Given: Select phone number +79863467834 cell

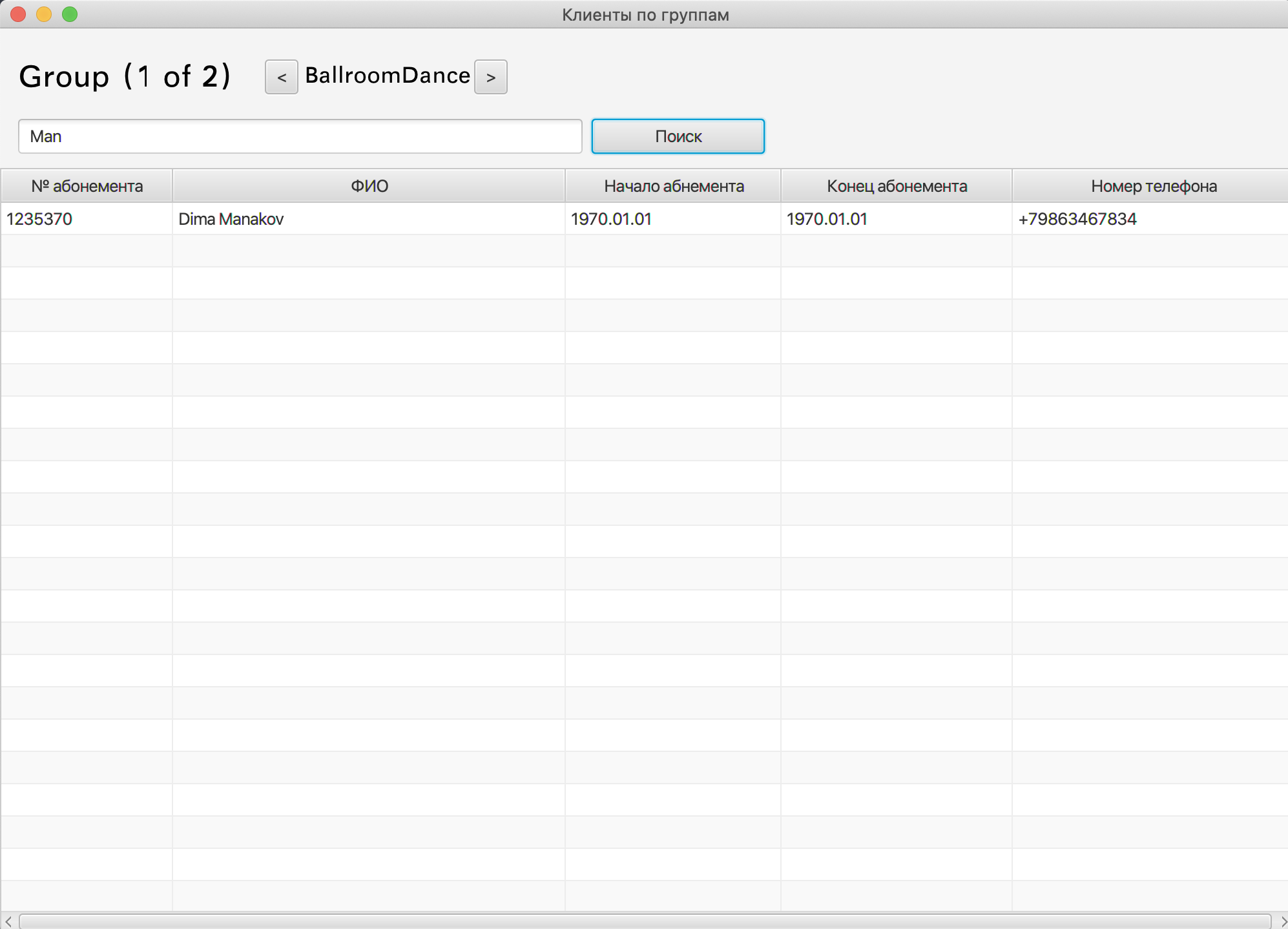Looking at the screenshot, I should tap(1150, 219).
